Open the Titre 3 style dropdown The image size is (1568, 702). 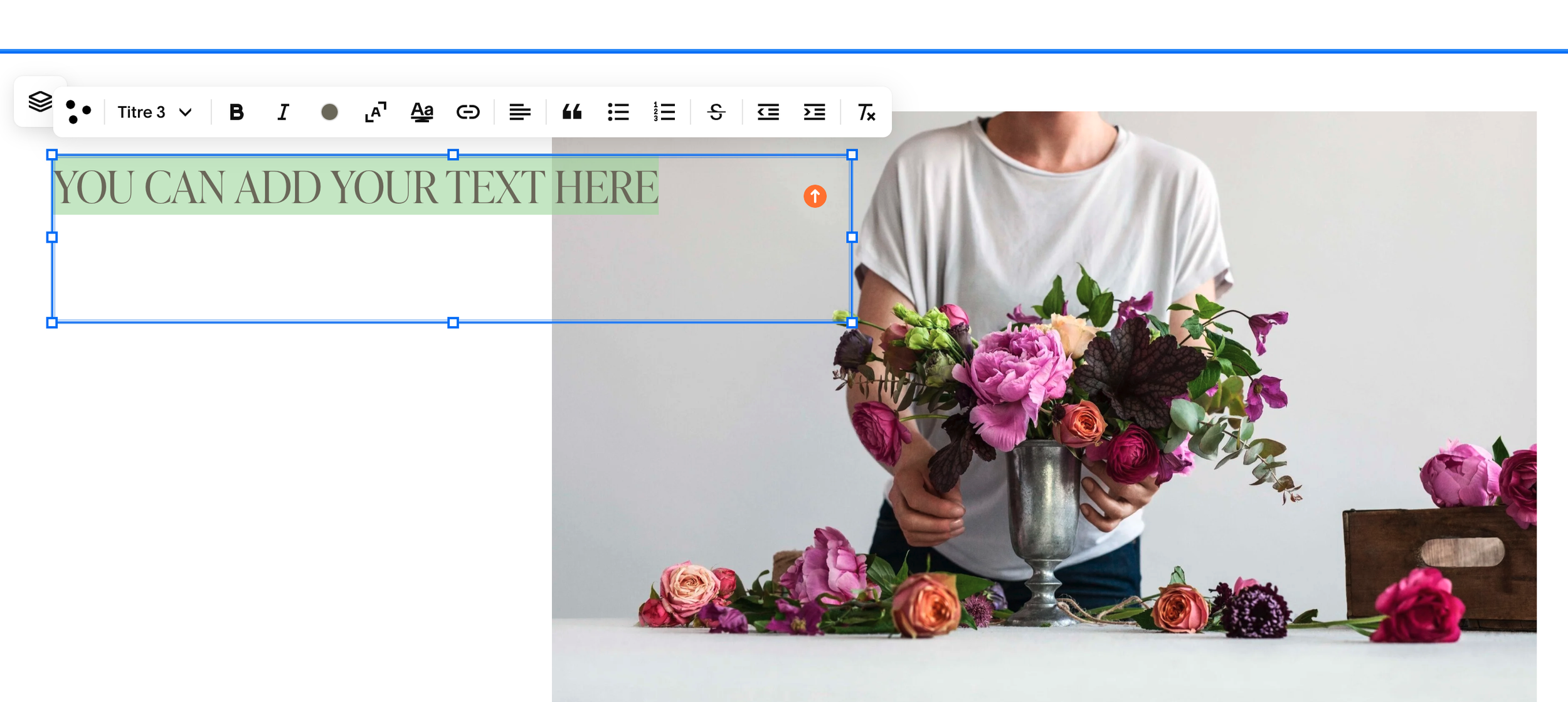154,112
